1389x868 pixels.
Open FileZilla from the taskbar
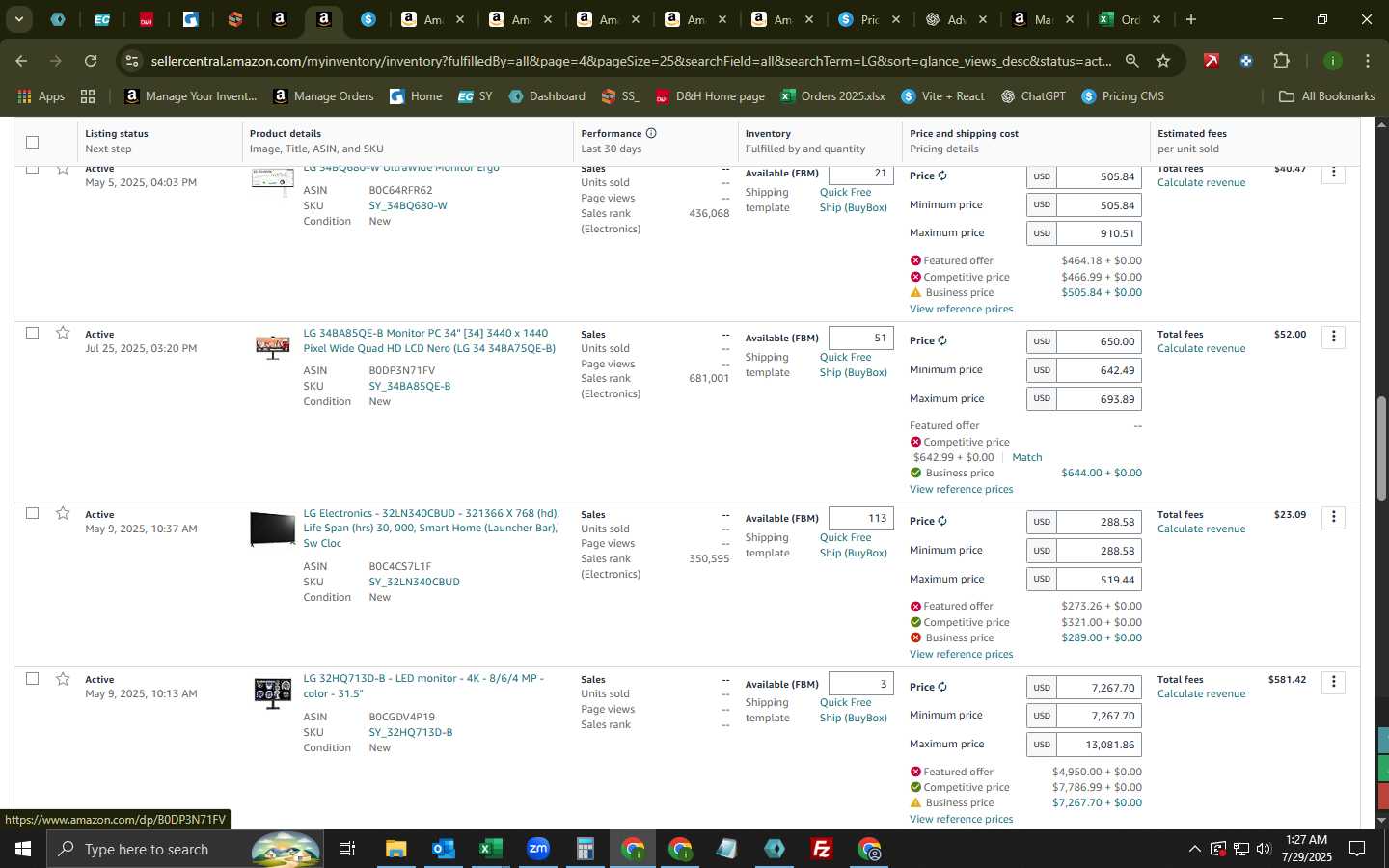(822, 849)
